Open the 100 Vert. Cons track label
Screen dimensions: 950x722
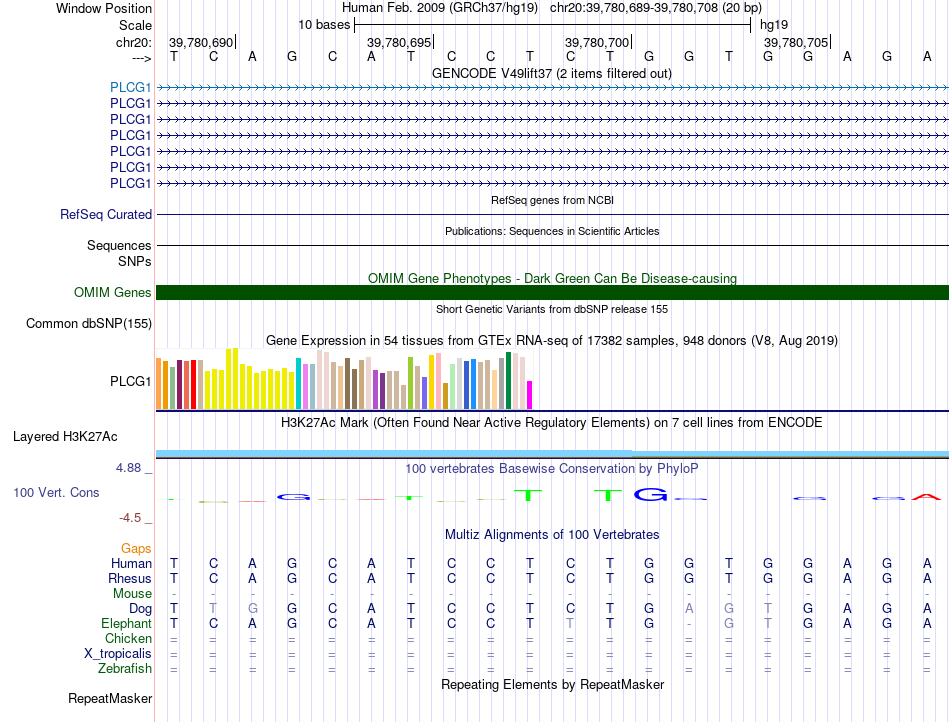pyautogui.click(x=56, y=493)
